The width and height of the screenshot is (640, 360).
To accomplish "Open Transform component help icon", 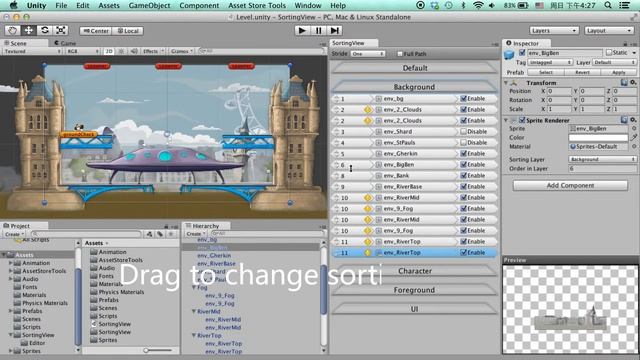I will point(624,82).
